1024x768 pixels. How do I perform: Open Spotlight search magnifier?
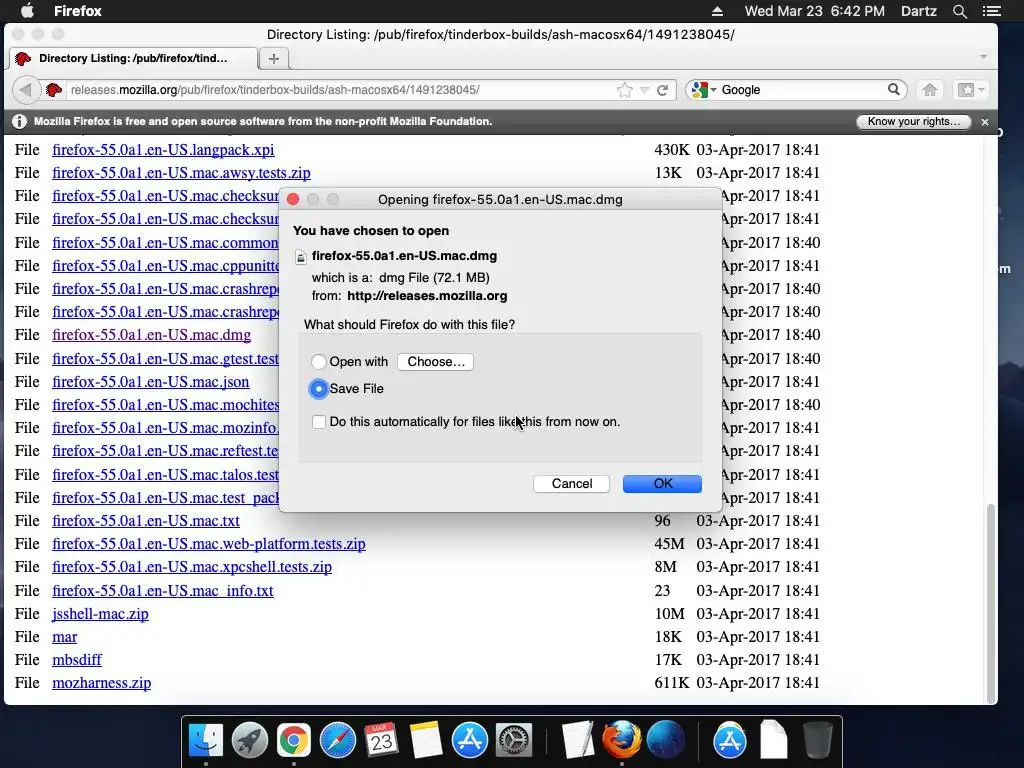[x=959, y=11]
